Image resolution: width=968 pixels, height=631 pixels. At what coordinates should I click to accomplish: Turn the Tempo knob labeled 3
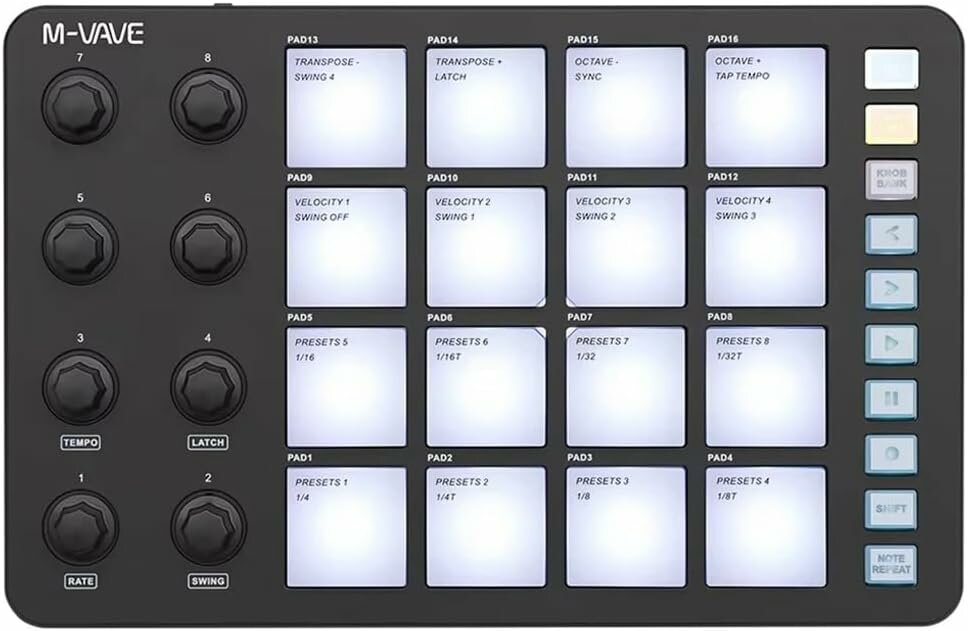point(78,385)
